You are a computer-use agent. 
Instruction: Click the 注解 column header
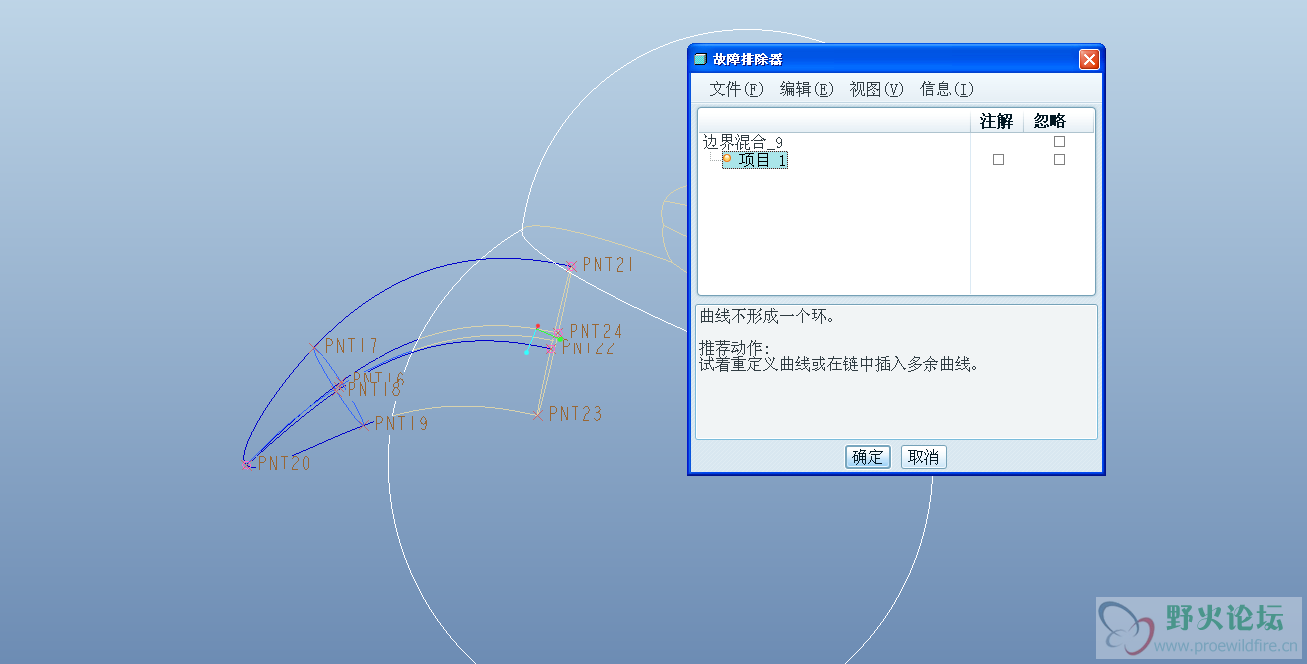pos(997,121)
